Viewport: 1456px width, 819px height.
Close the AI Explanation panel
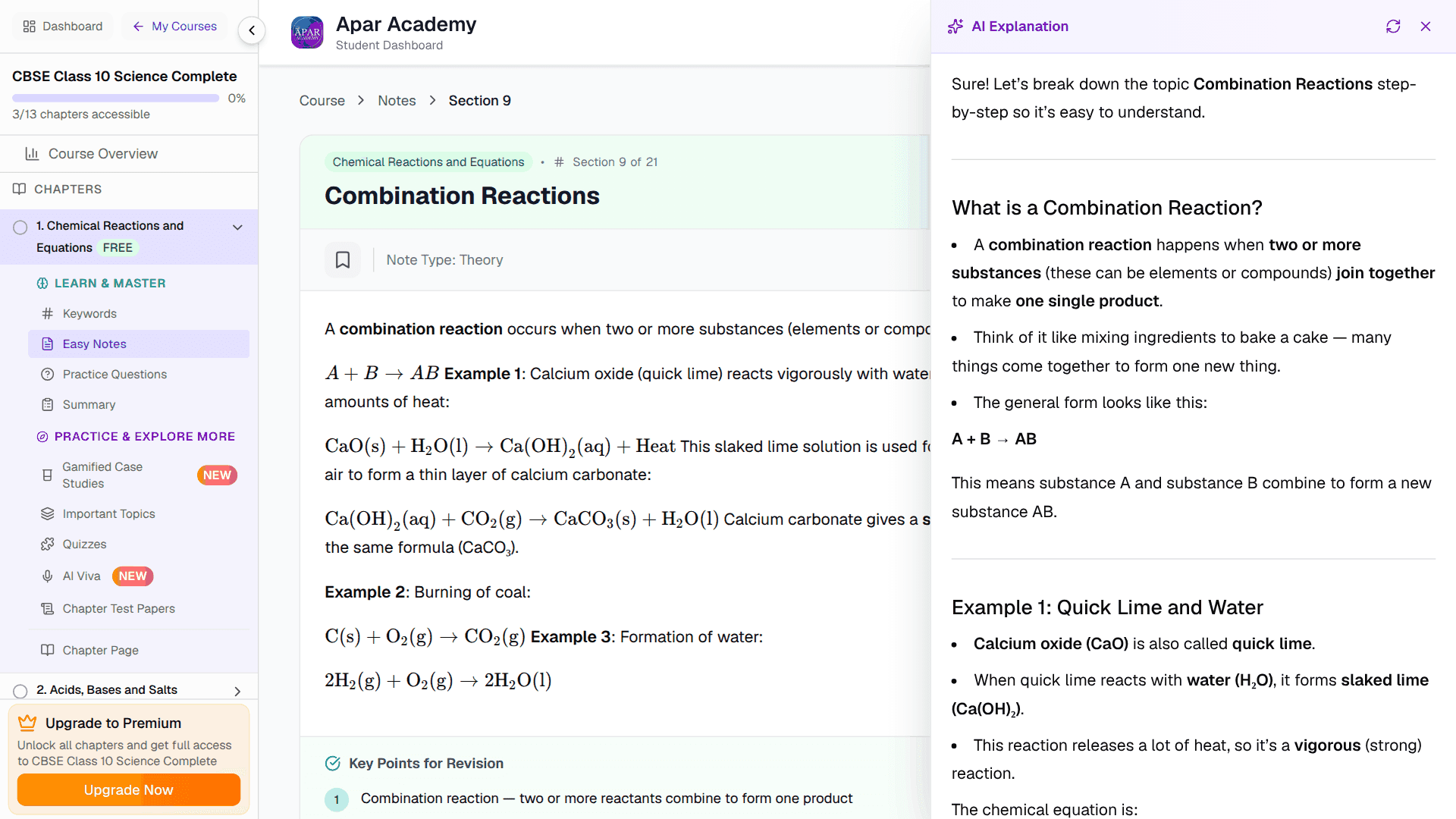pyautogui.click(x=1426, y=27)
